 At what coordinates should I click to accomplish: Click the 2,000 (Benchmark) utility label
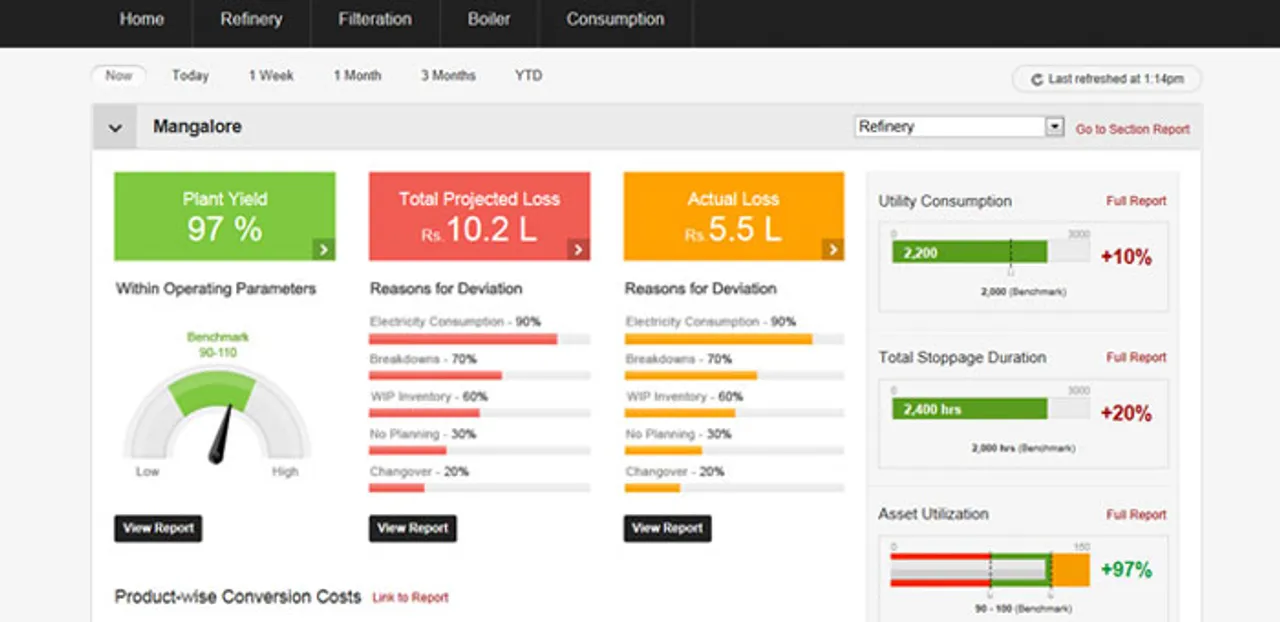[x=1024, y=292]
